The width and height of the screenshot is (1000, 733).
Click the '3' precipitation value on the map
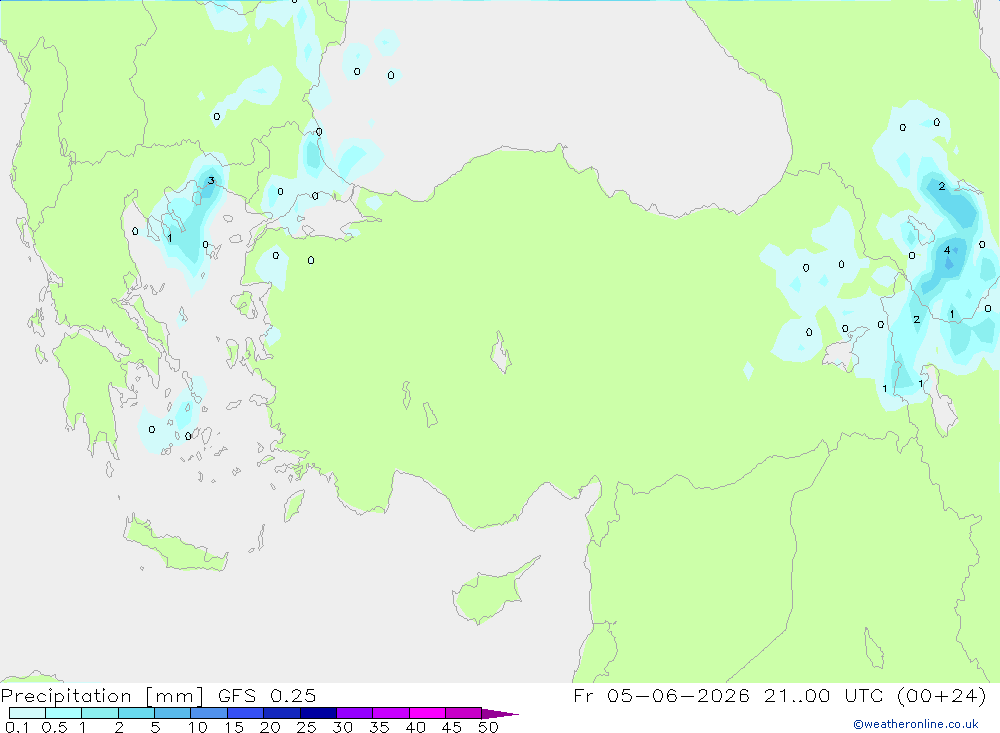[x=211, y=181]
